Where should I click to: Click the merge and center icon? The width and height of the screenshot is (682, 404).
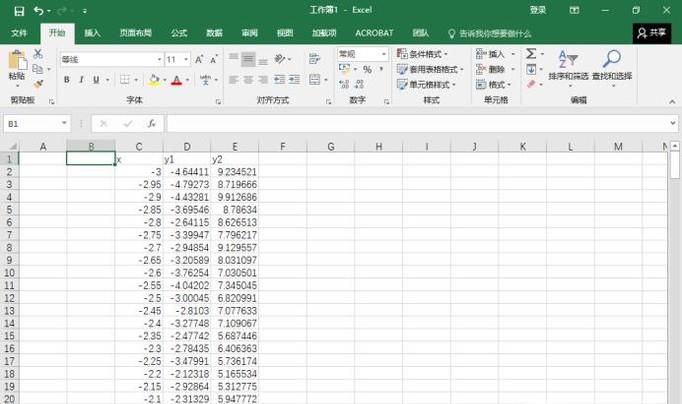pos(314,80)
